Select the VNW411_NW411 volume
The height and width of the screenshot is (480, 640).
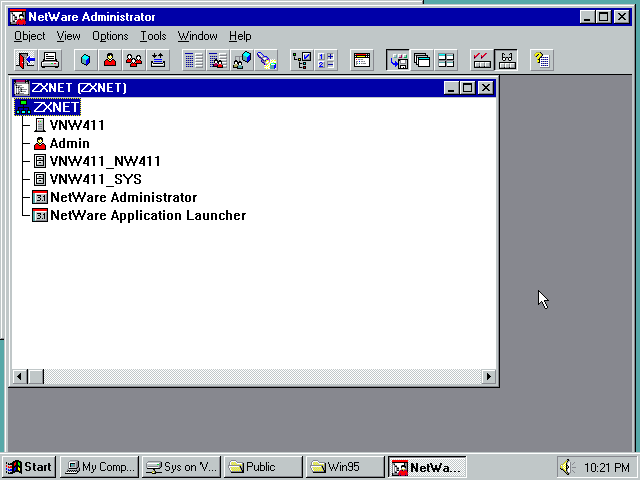[105, 161]
